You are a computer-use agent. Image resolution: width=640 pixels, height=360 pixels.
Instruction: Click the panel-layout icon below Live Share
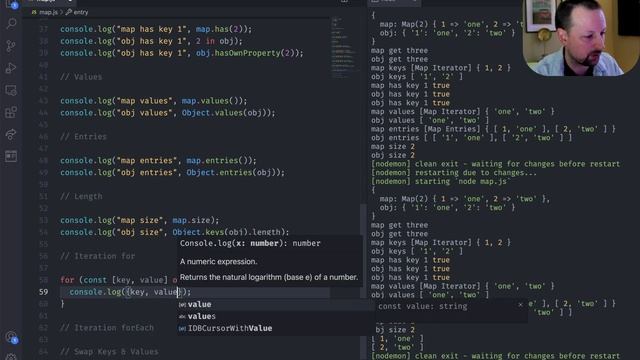(11, 156)
